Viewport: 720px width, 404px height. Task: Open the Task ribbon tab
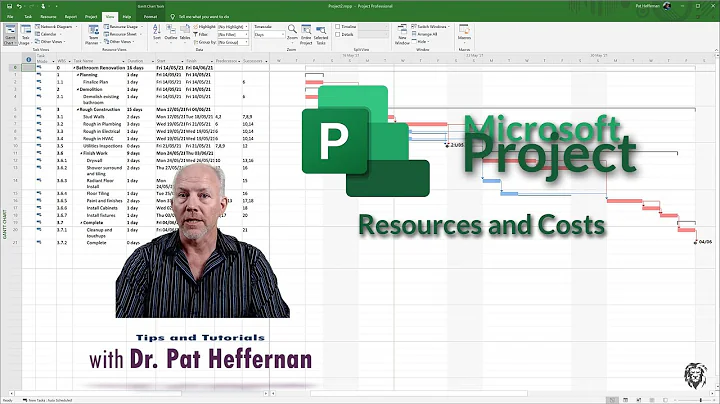click(x=28, y=17)
